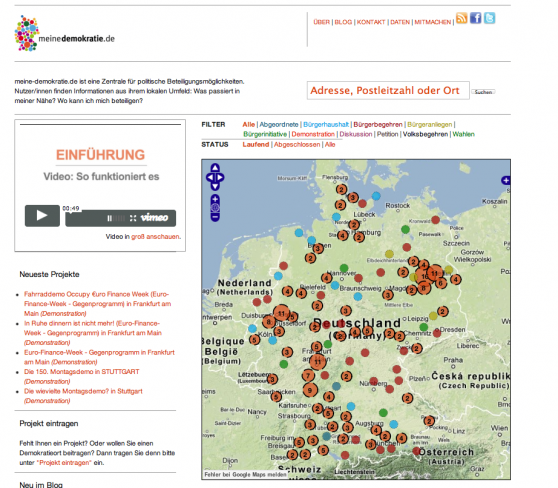Open the KONTAKT menu item
This screenshot has height=488, width=558.
point(371,22)
